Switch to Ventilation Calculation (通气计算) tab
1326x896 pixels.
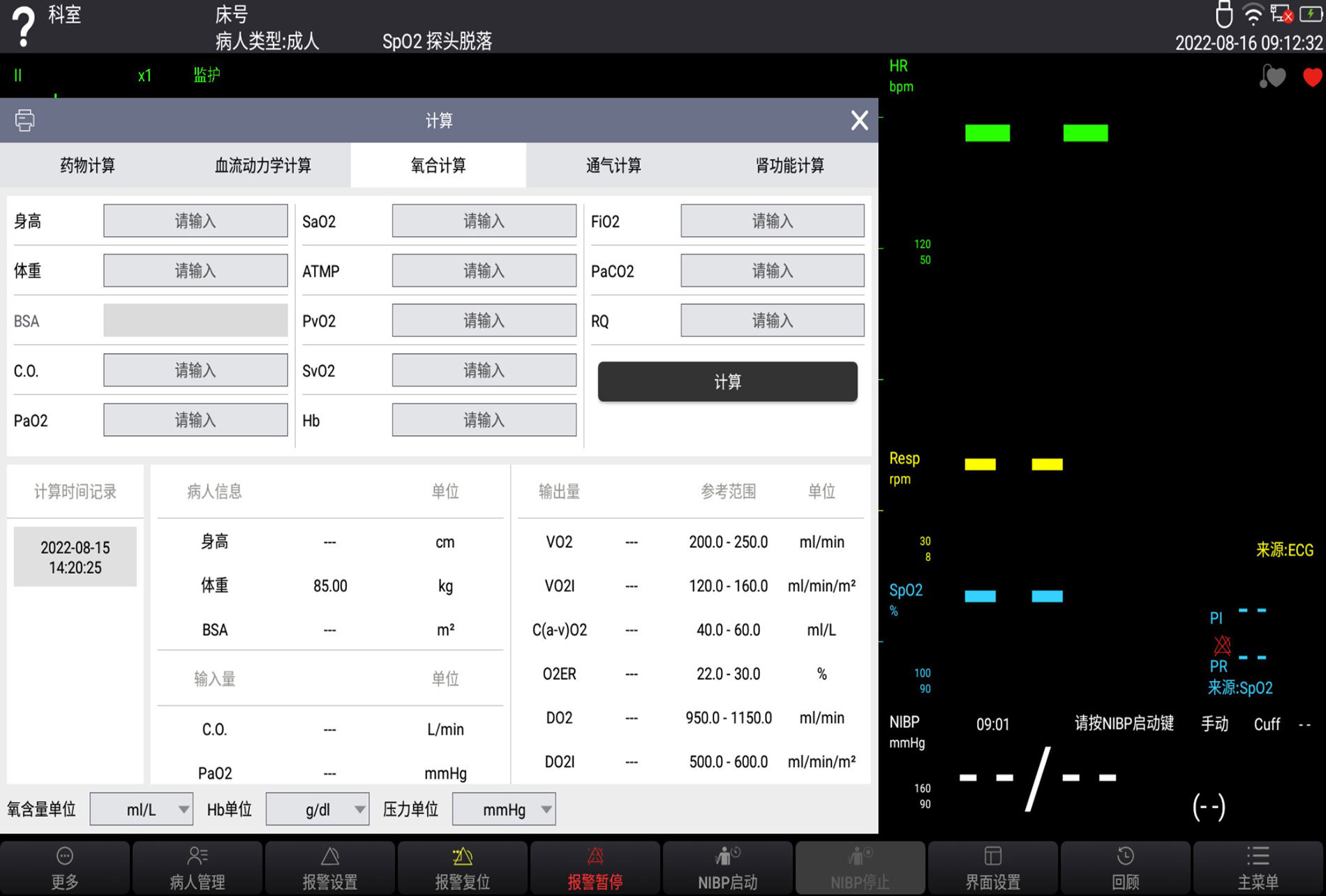[x=613, y=165]
